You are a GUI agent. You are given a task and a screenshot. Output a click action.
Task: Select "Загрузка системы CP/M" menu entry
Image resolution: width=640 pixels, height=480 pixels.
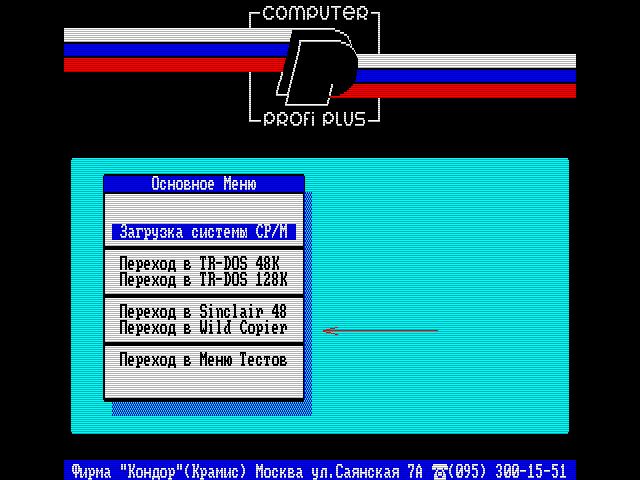203,232
